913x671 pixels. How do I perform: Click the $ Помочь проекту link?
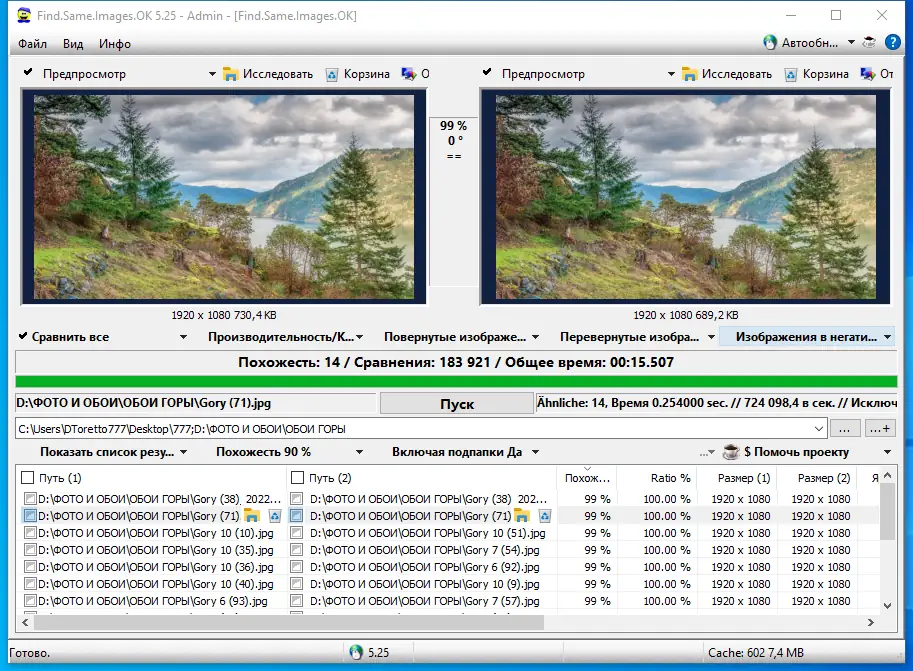(x=796, y=452)
